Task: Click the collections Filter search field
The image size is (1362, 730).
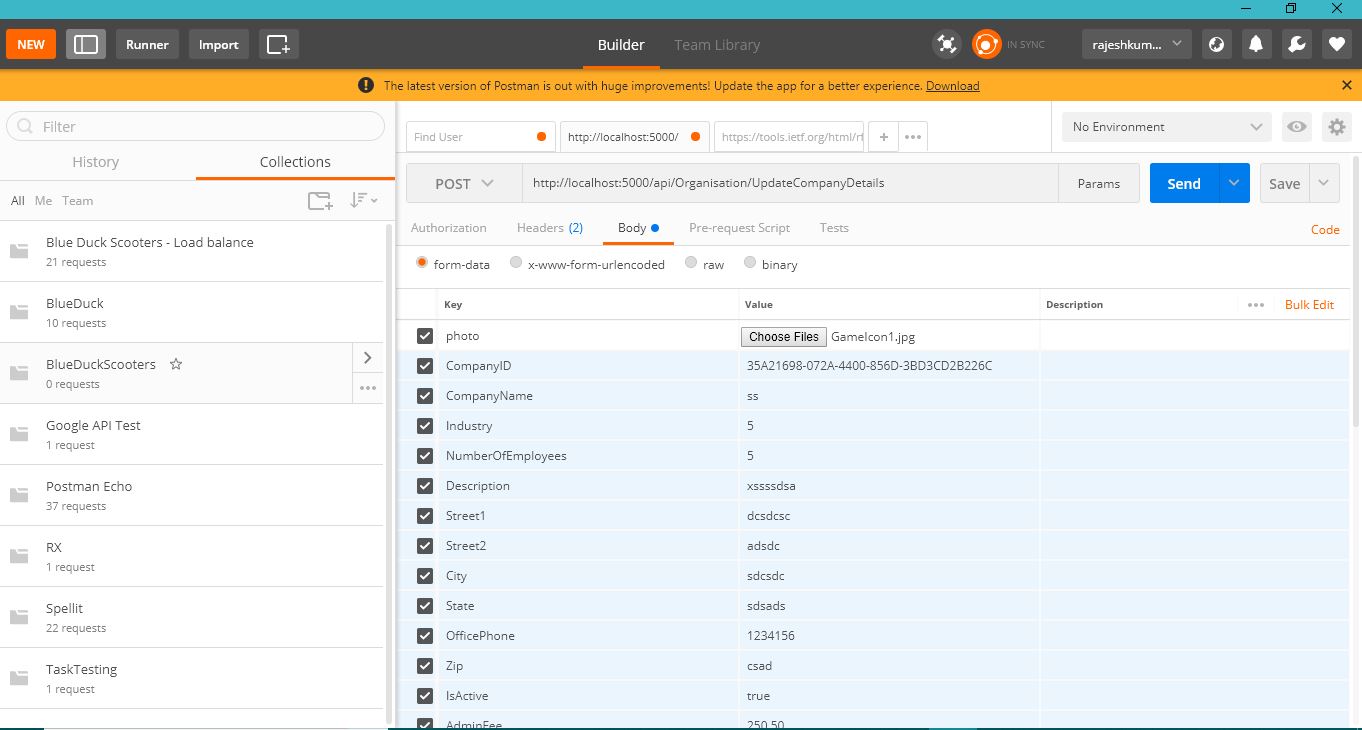Action: pos(196,127)
